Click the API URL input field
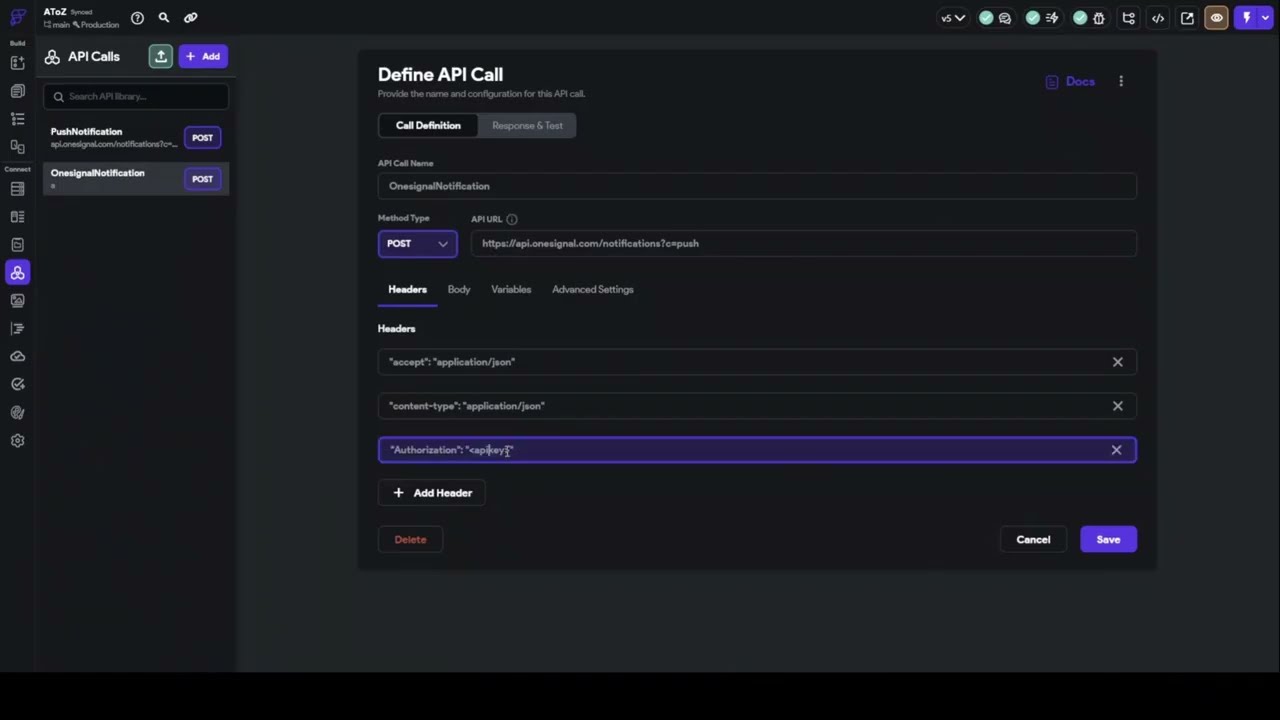1280x720 pixels. pos(804,244)
